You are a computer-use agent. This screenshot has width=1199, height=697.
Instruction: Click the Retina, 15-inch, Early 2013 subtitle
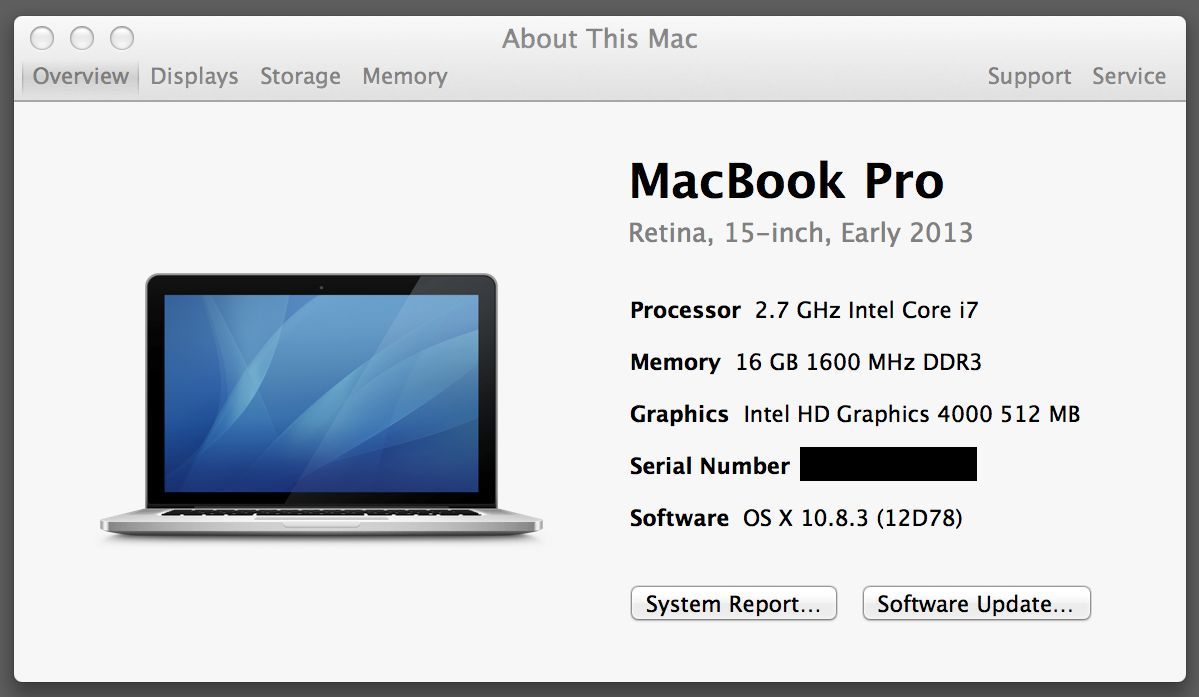coord(800,233)
